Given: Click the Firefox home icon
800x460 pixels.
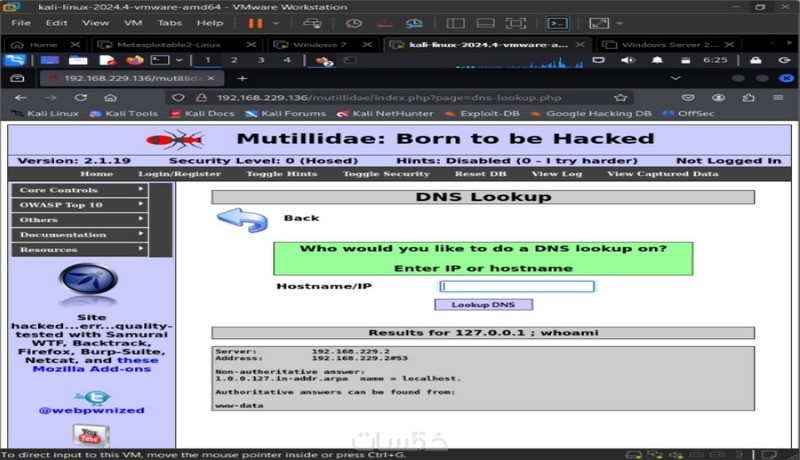Looking at the screenshot, I should pyautogui.click(x=110, y=97).
